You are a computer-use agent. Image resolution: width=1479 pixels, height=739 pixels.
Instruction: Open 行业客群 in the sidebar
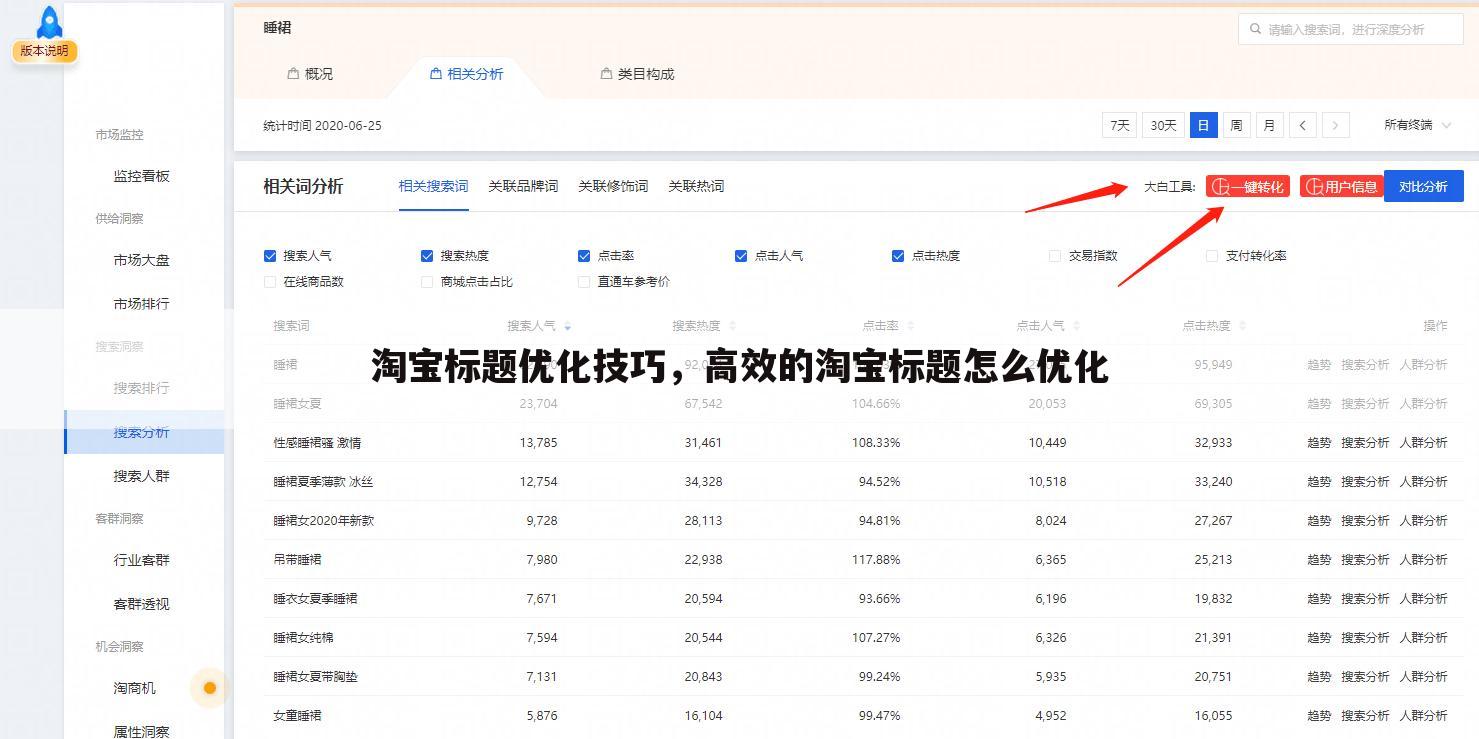[x=142, y=560]
